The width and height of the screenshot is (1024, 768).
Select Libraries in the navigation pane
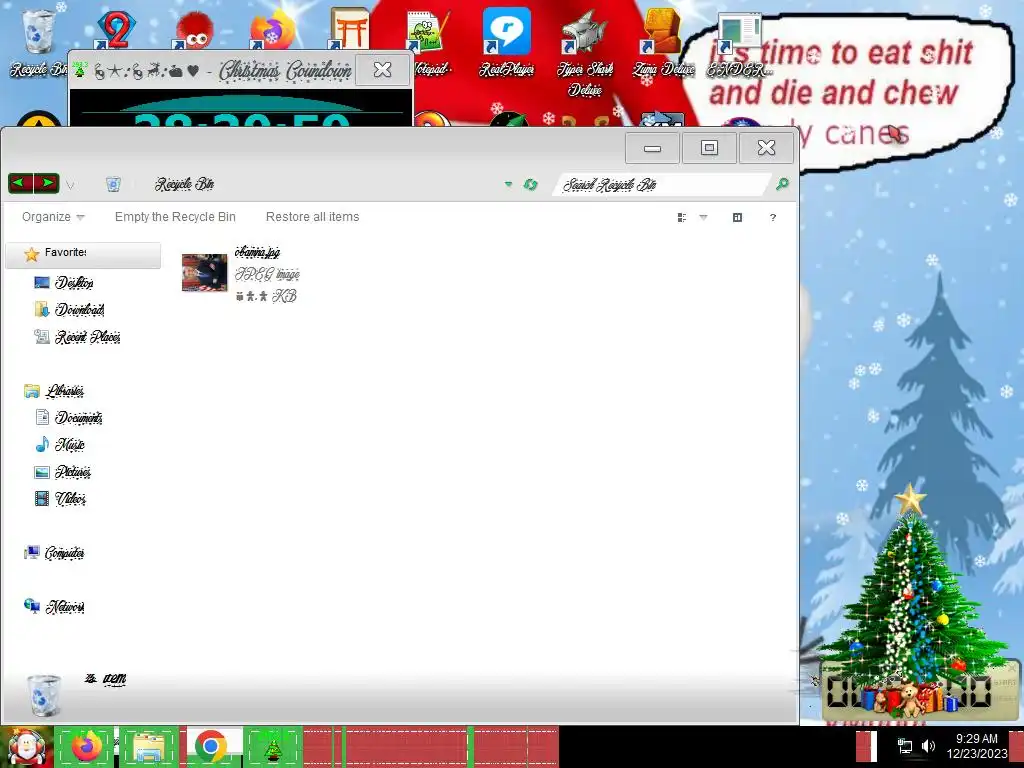[x=54, y=391]
